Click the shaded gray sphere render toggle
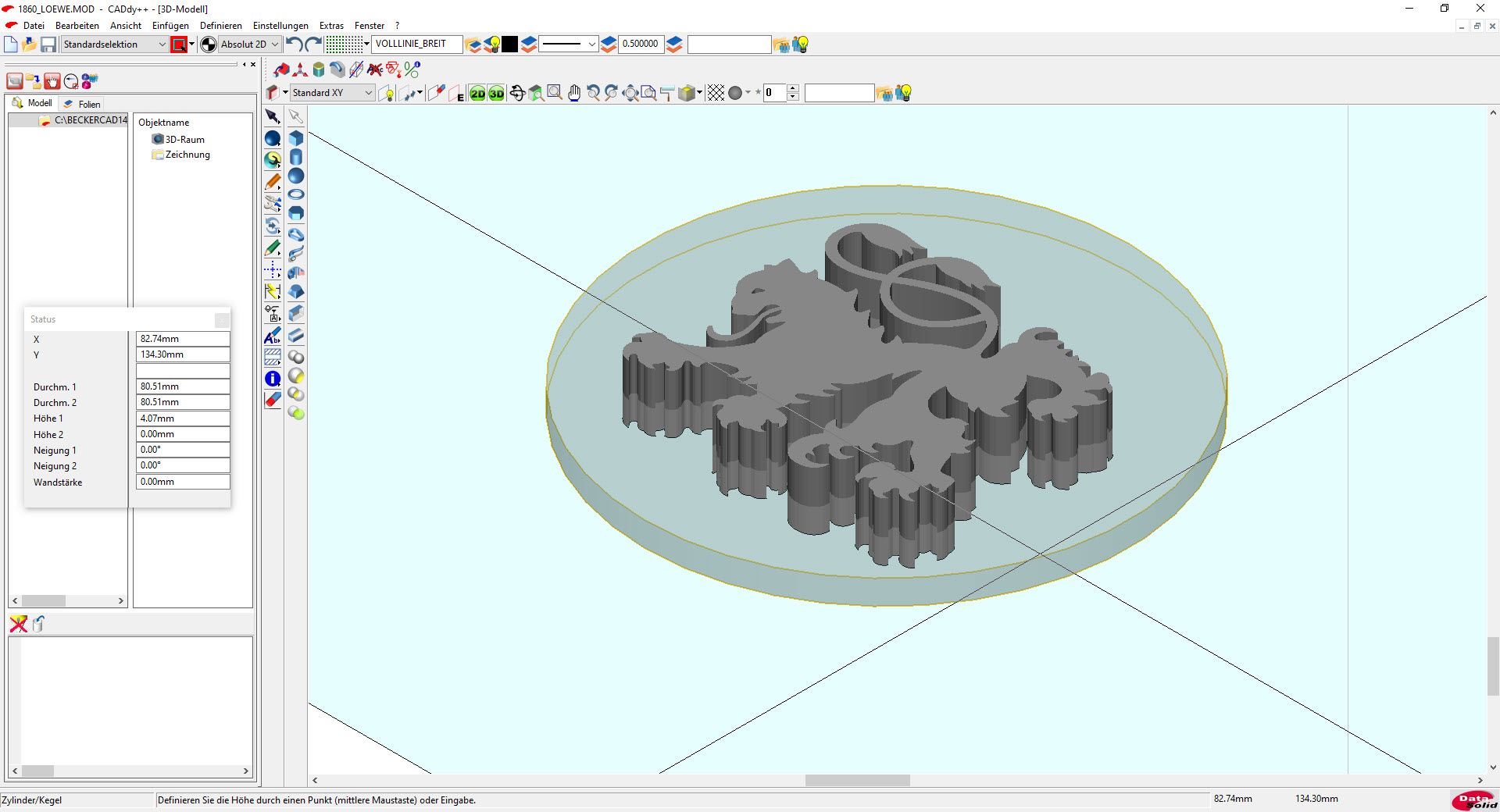 (735, 93)
